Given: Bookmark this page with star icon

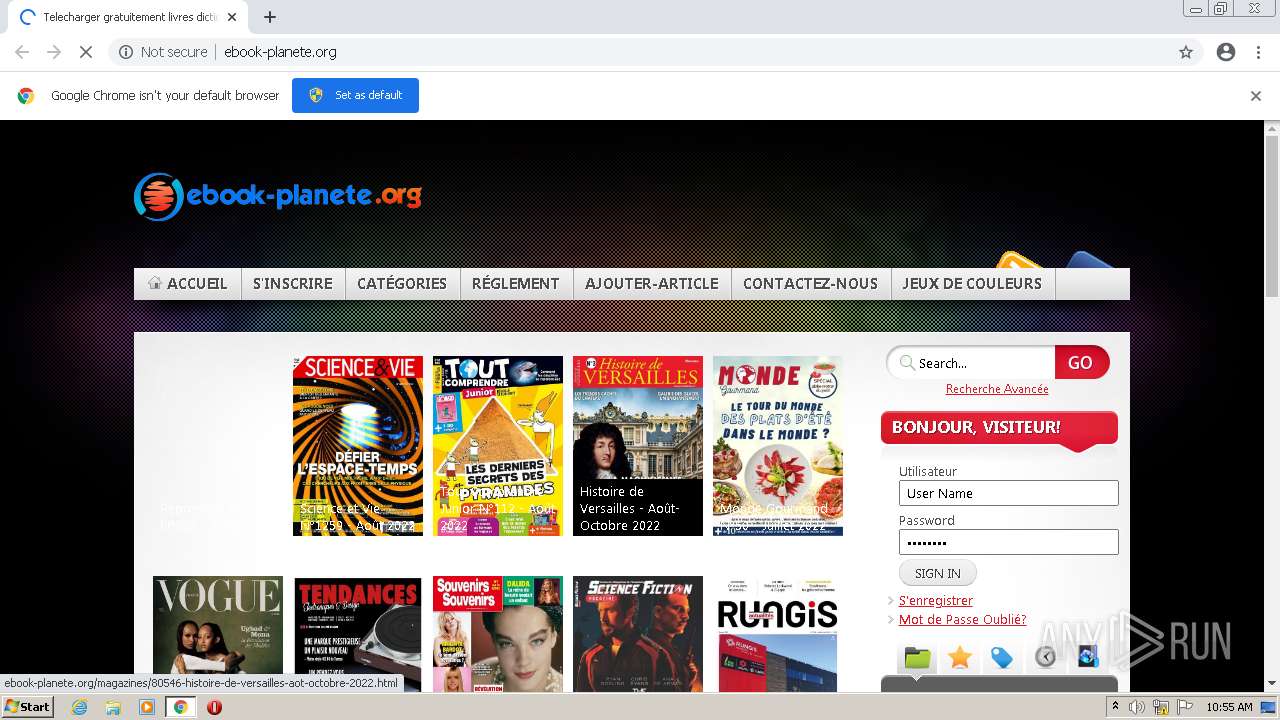Looking at the screenshot, I should click(1186, 52).
